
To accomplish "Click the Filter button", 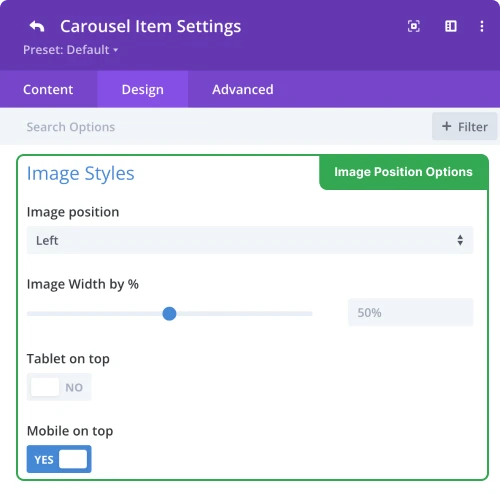I will pos(465,126).
